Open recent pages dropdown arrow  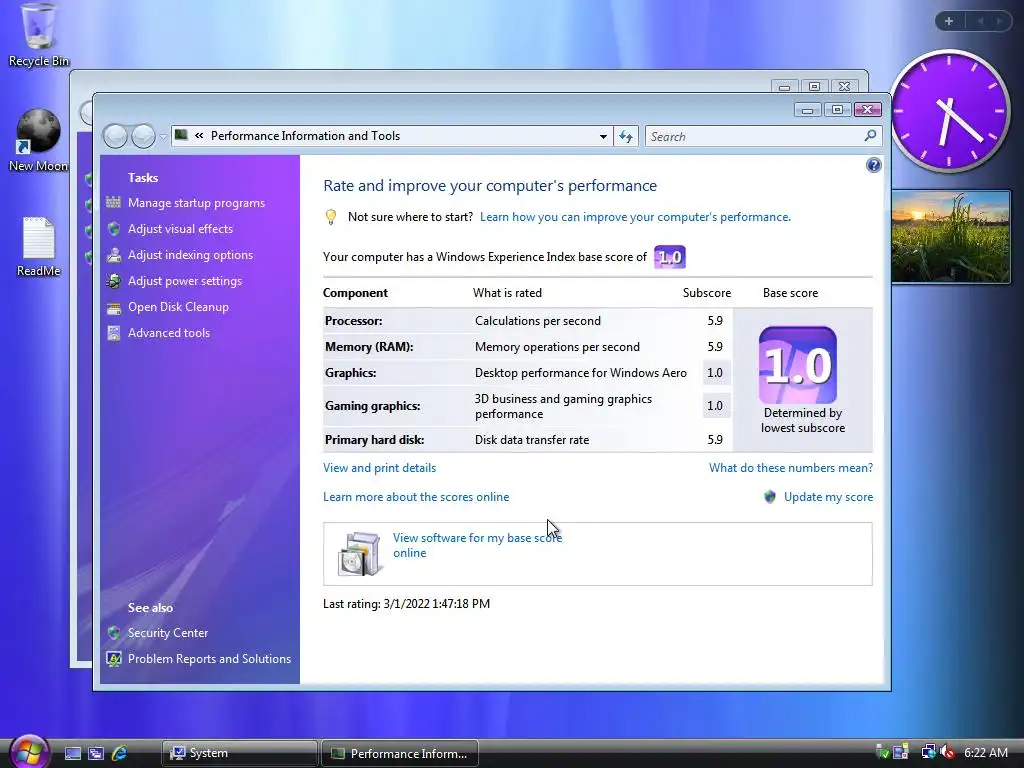[x=163, y=137]
